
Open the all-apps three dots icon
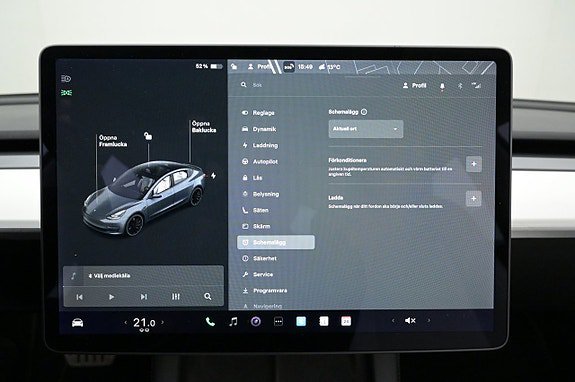278,322
